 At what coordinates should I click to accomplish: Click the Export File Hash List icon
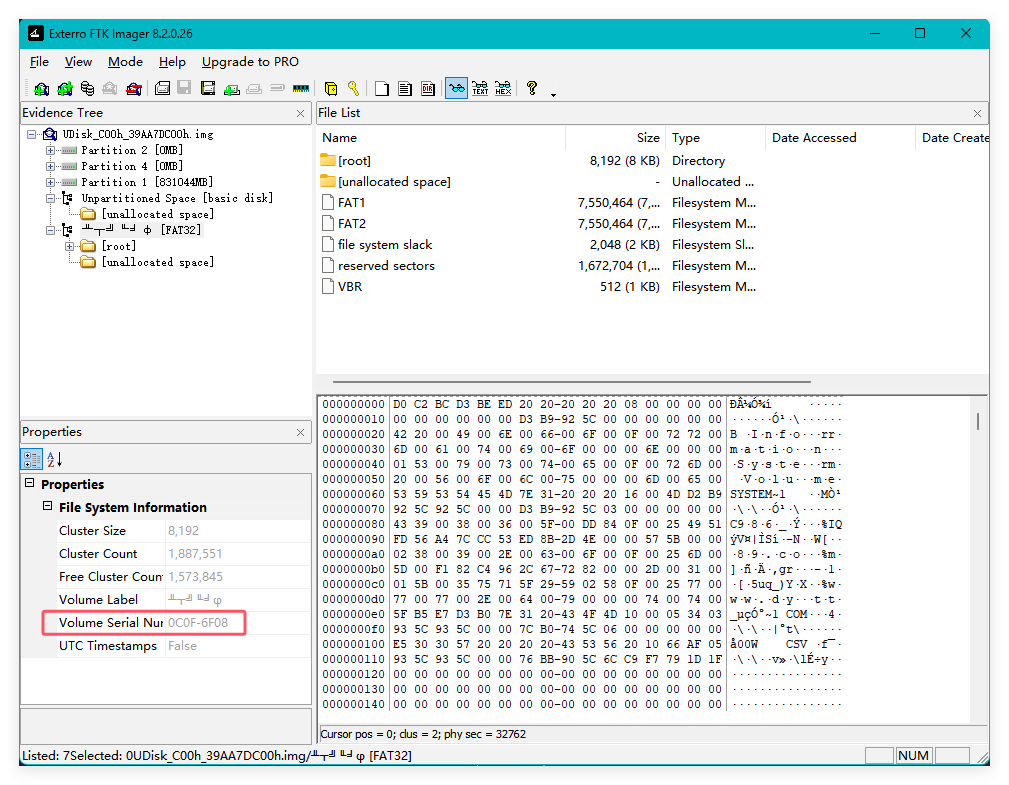point(405,89)
